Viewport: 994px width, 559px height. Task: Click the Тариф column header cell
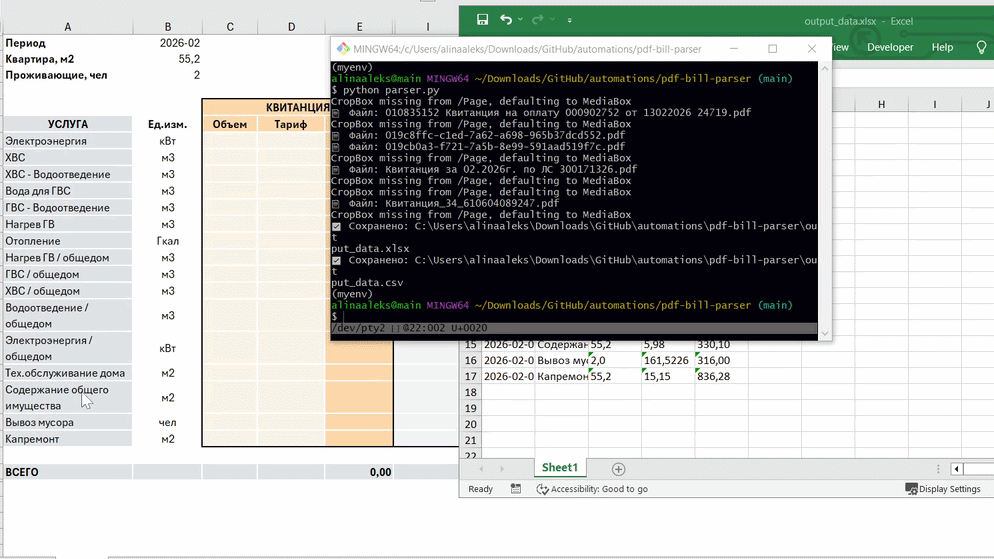291,124
